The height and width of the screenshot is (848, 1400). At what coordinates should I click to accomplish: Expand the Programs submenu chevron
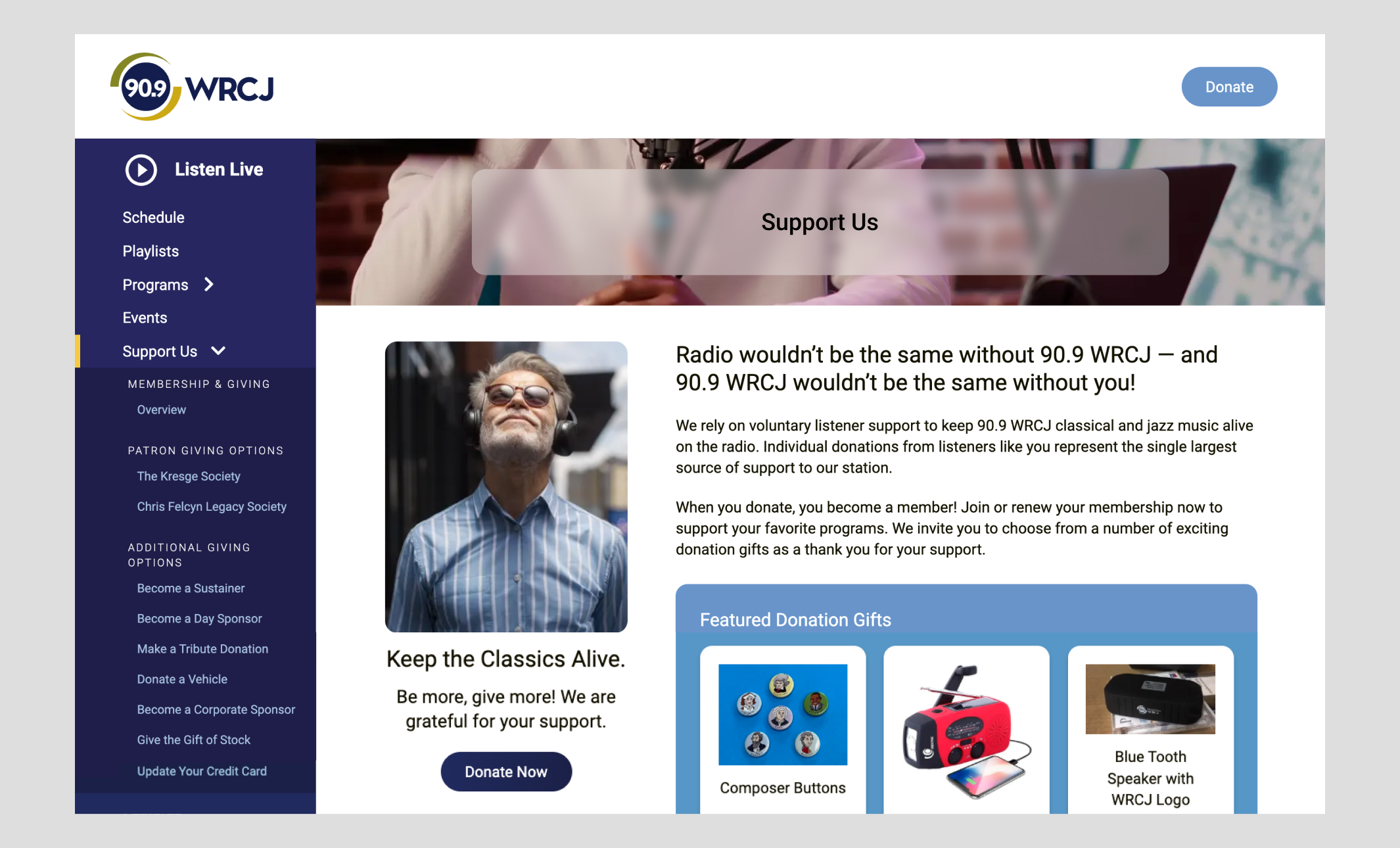click(x=209, y=285)
